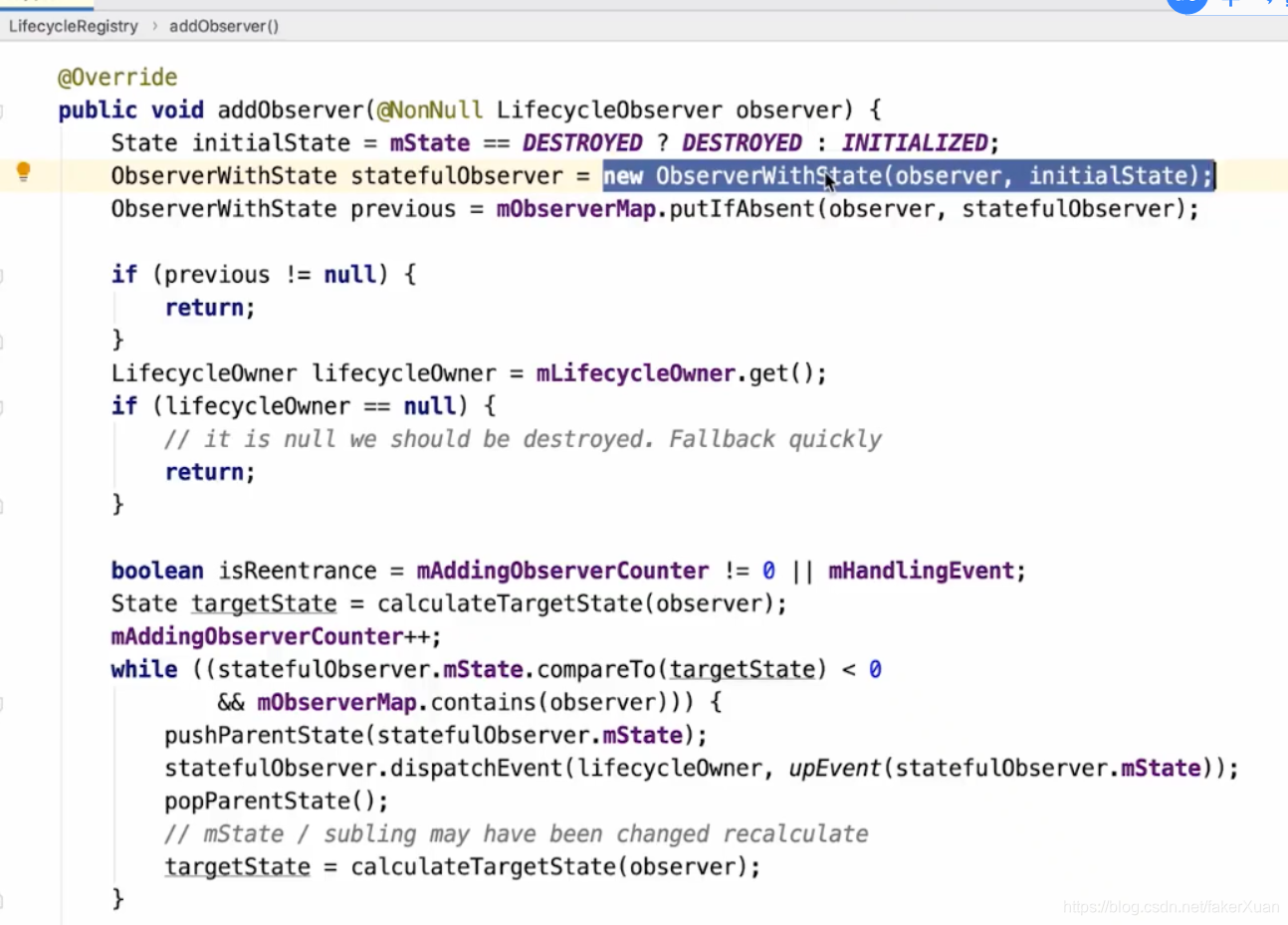Image resolution: width=1288 pixels, height=925 pixels.
Task: Click the 'subling may have been changed' comment
Action: 516,833
